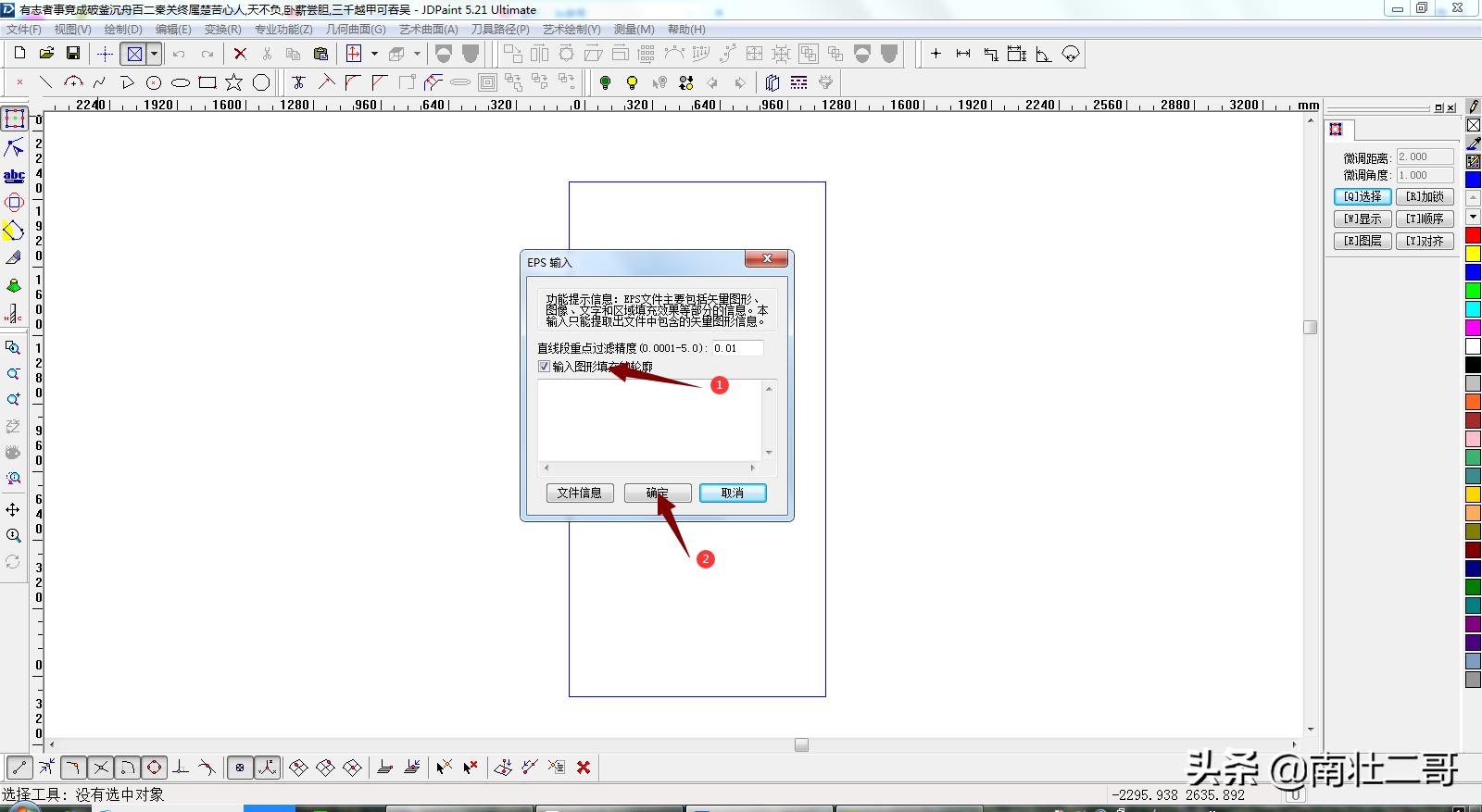Open dropdown arrow next to red arrows view icon
The height and width of the screenshot is (812, 1482).
(x=374, y=54)
